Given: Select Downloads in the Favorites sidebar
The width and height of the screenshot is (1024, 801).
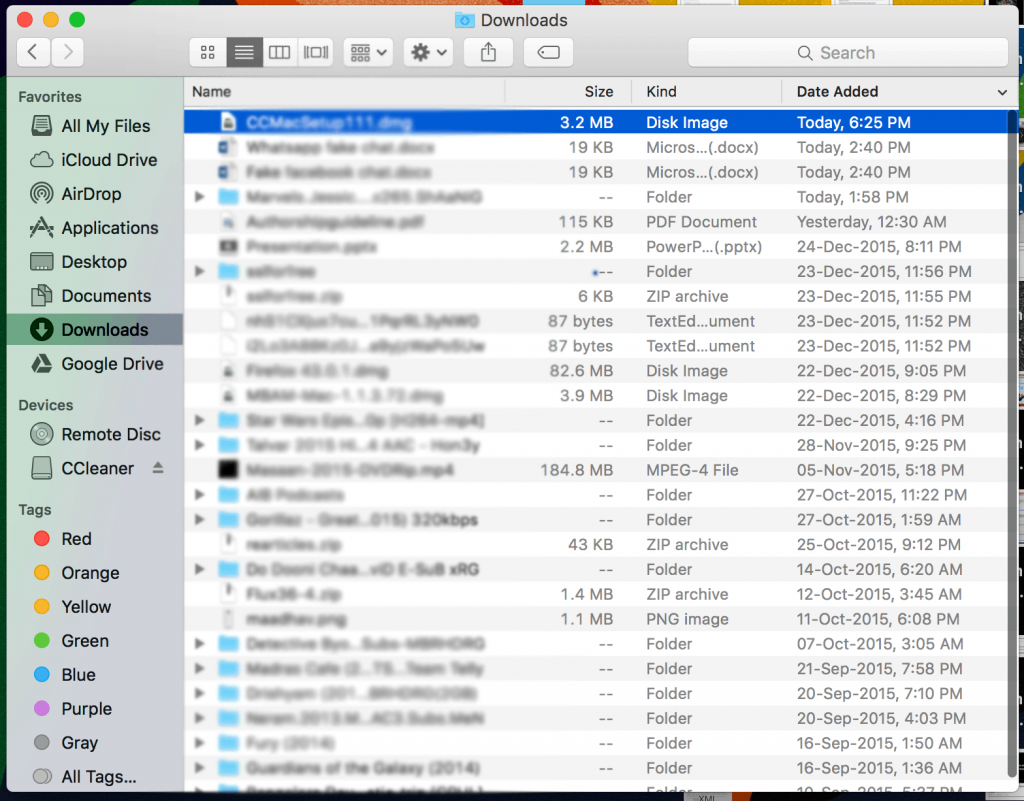Looking at the screenshot, I should [95, 330].
